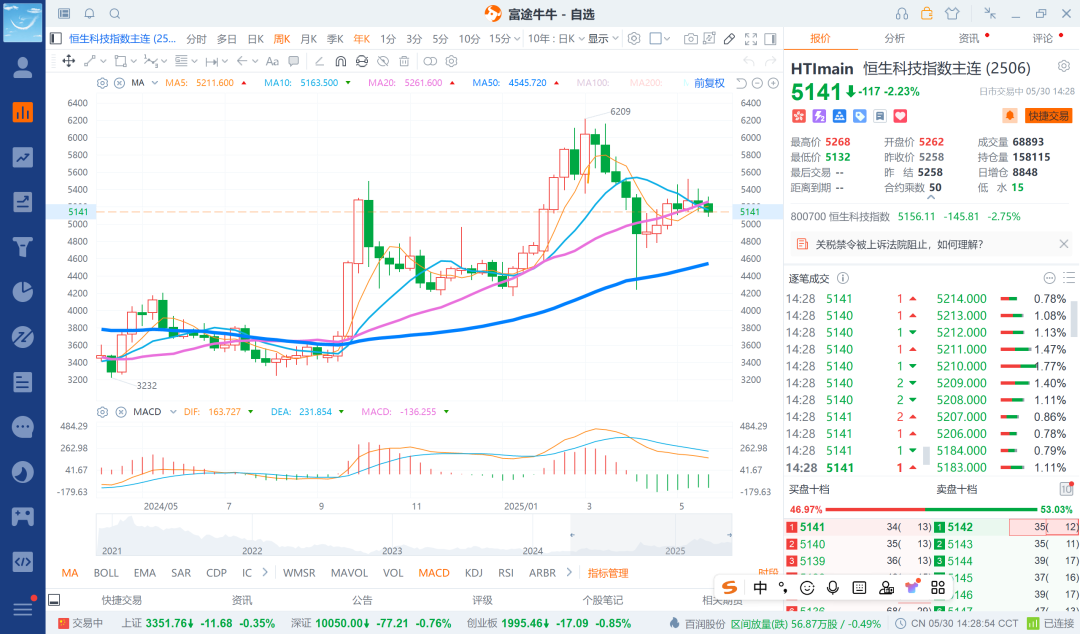Image resolution: width=1080 pixels, height=634 pixels.
Task: Toggle the EMA indicator
Action: (145, 573)
